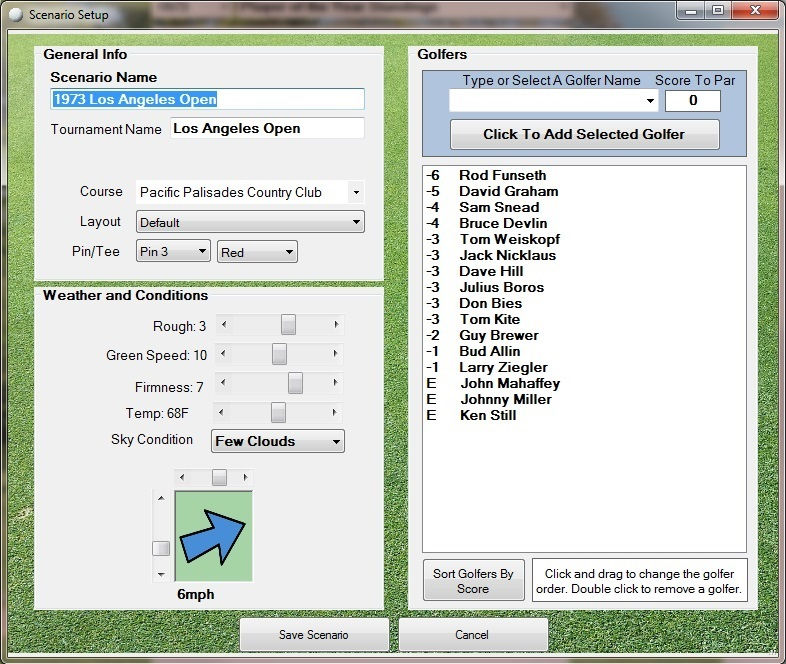Viewport: 786px width, 664px height.
Task: Click the Rough slider thumb
Action: click(288, 325)
